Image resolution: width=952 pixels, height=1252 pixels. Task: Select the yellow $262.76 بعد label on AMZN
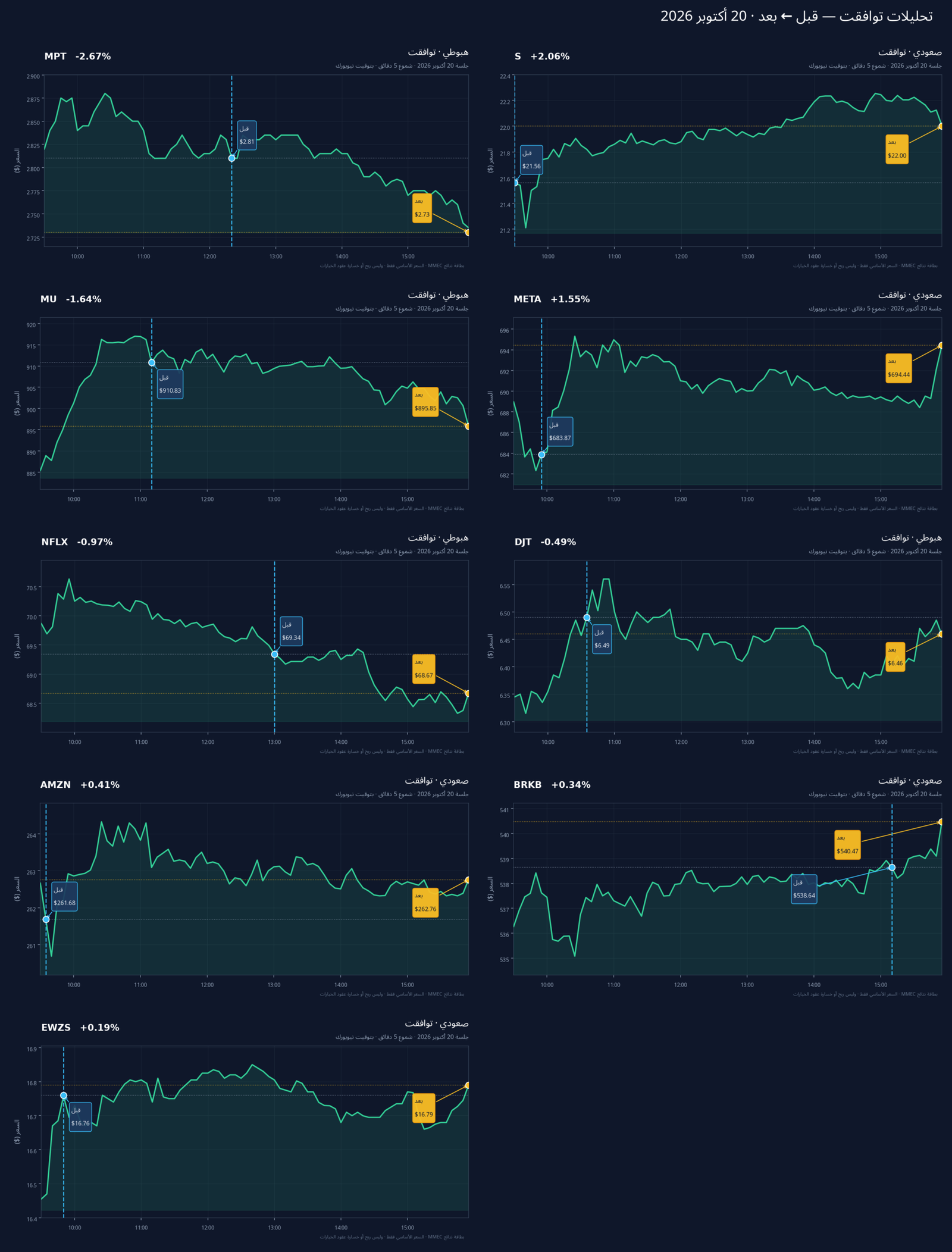(x=425, y=903)
